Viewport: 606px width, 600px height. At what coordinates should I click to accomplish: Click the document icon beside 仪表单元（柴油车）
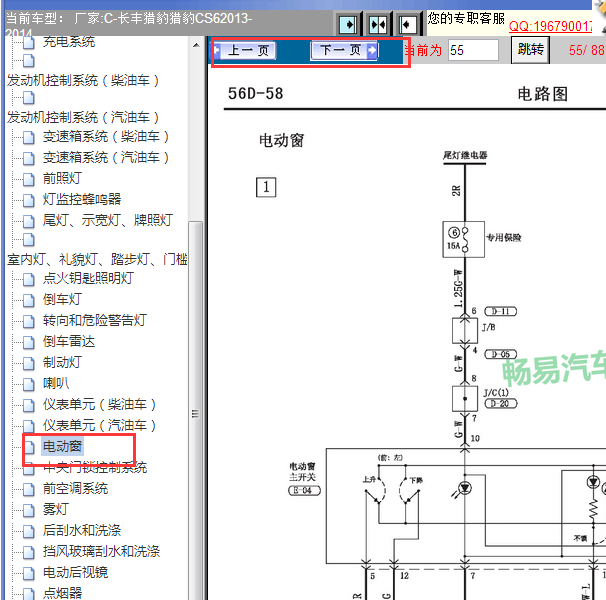coord(29,406)
